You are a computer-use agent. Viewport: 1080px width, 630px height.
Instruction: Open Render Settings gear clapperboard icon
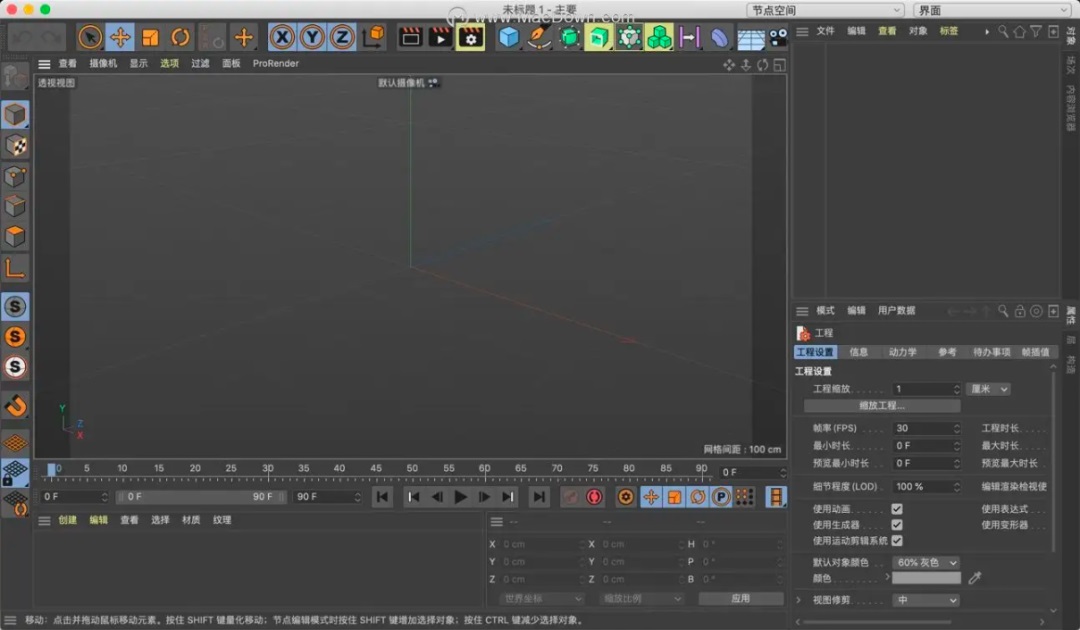coord(471,37)
